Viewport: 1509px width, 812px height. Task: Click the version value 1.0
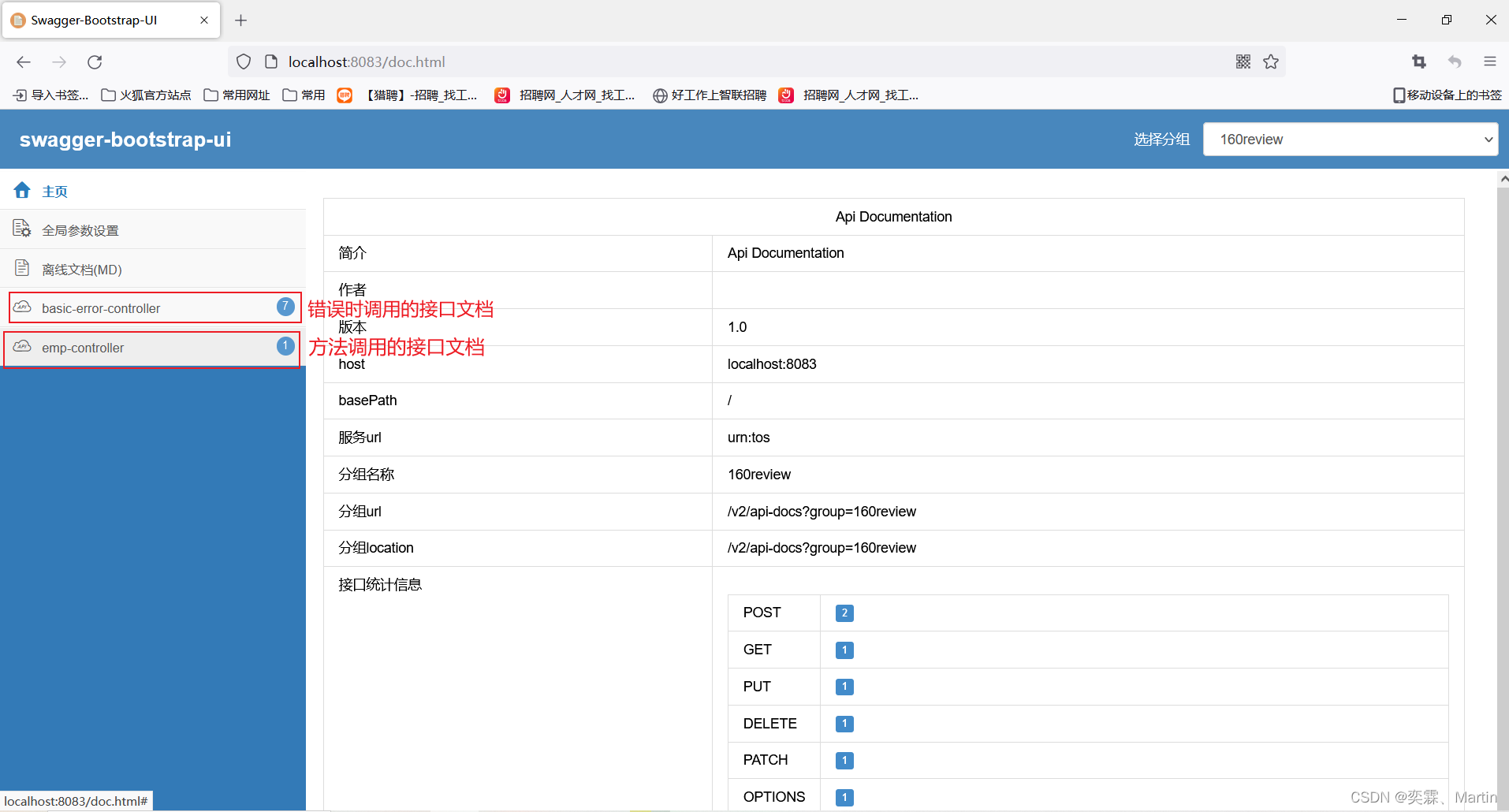tap(737, 327)
